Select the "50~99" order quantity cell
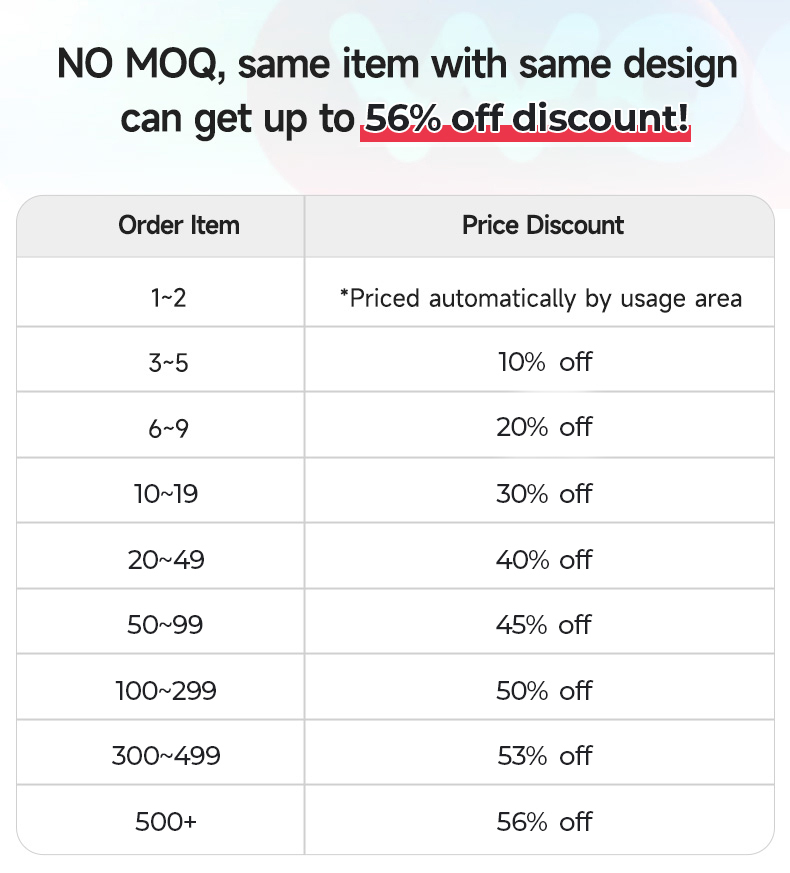Image resolution: width=790 pixels, height=873 pixels. coord(166,625)
